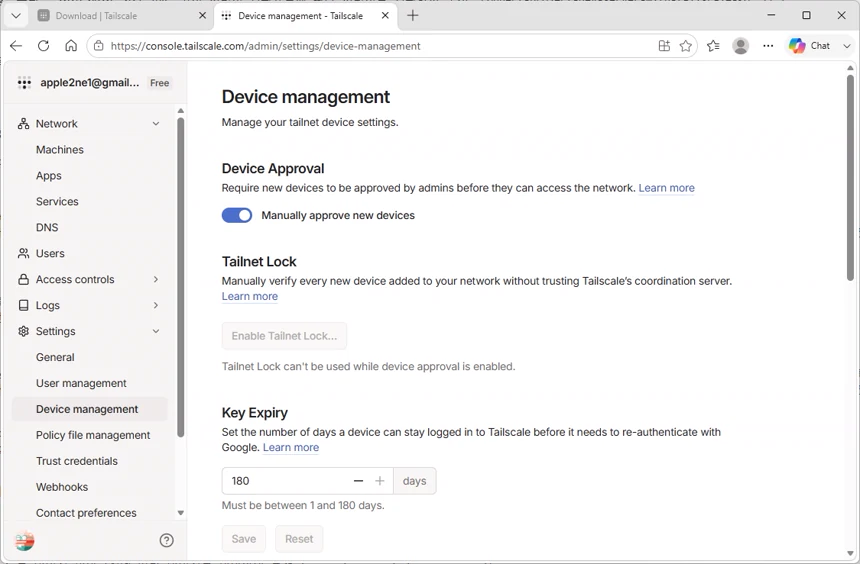Screen dimensions: 860x564
Task: Close the Download | Tailscale tab
Action: [202, 15]
